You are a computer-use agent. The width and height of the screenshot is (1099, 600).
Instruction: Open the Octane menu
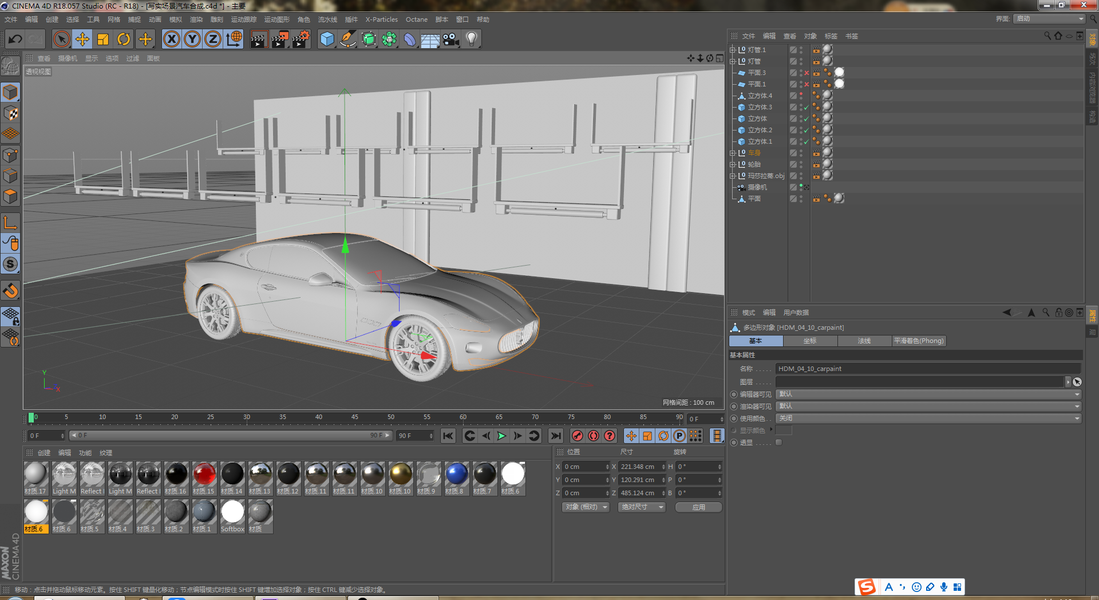pyautogui.click(x=416, y=19)
